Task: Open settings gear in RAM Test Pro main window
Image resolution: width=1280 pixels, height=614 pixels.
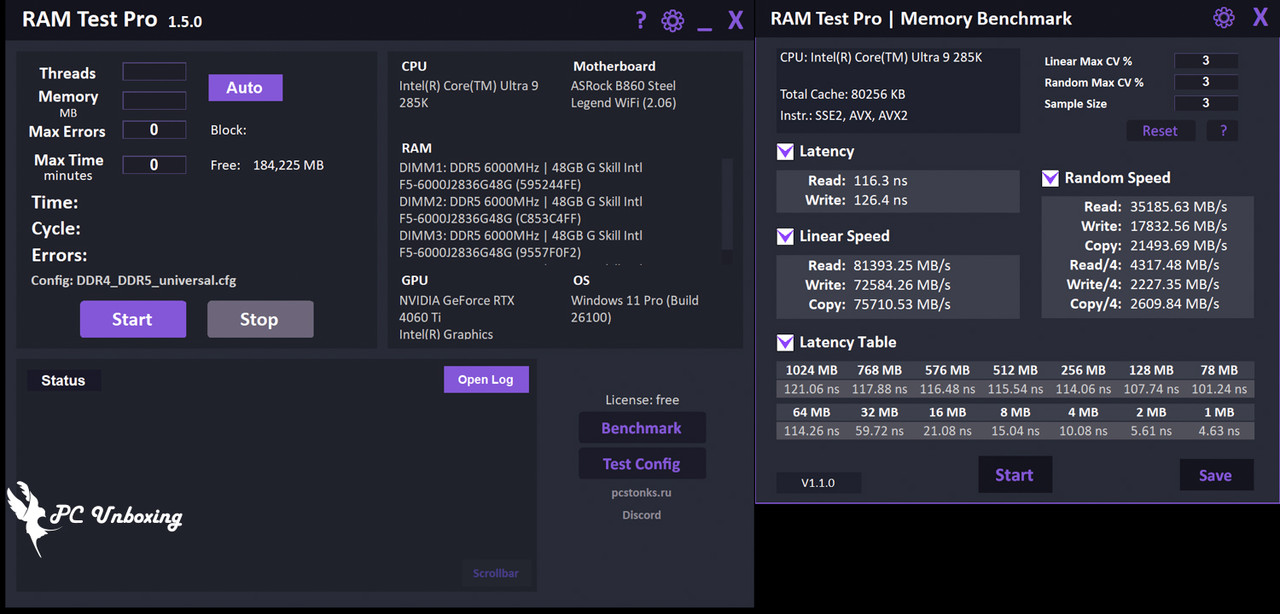Action: click(673, 20)
